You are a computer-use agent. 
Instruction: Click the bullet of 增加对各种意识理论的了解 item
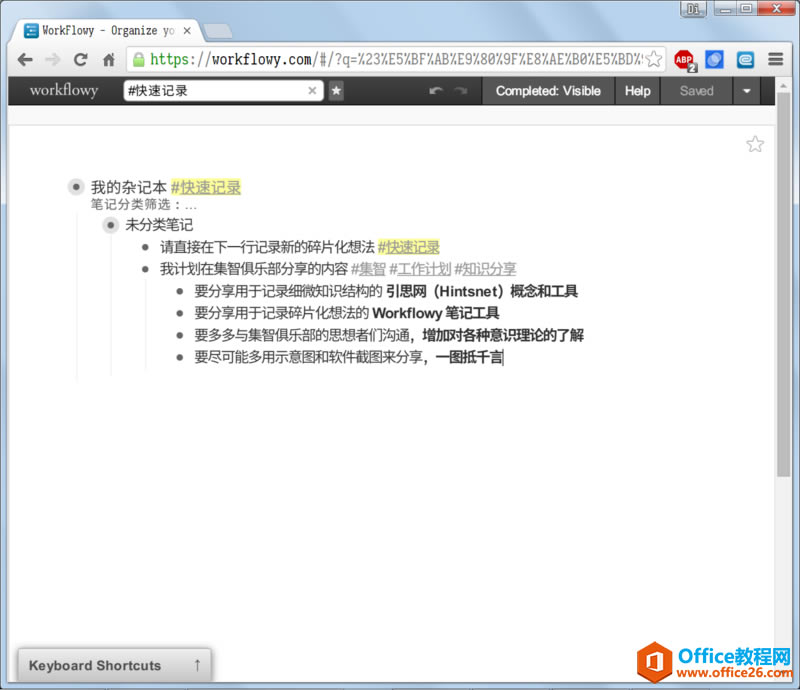[180, 335]
